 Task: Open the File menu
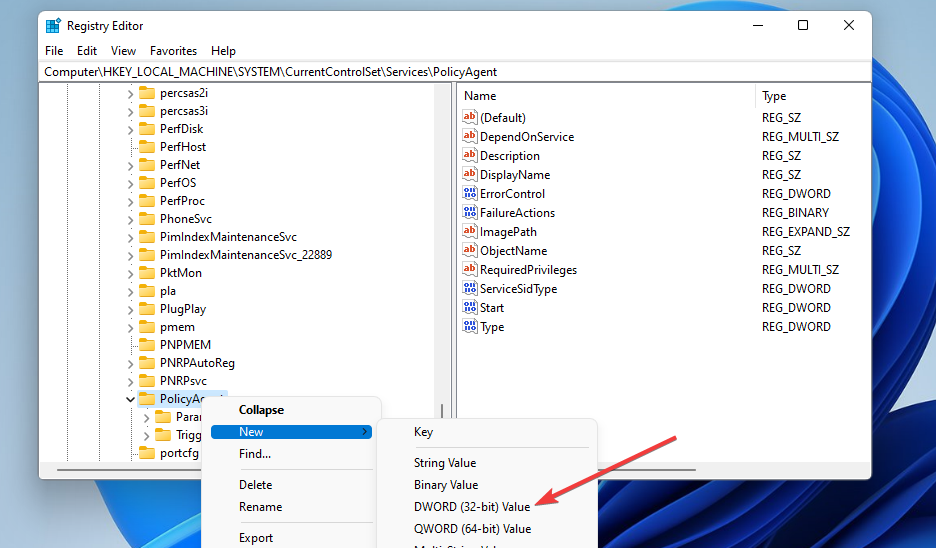54,51
